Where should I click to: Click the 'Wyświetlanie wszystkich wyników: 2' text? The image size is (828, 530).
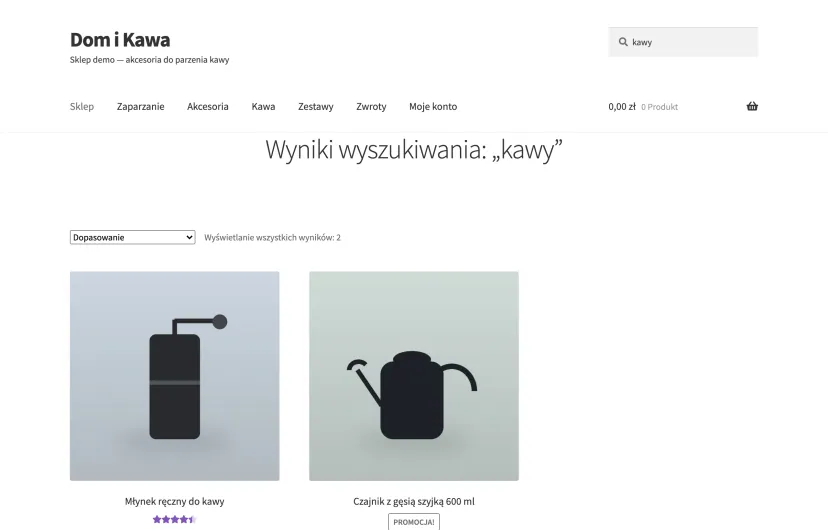(x=272, y=237)
